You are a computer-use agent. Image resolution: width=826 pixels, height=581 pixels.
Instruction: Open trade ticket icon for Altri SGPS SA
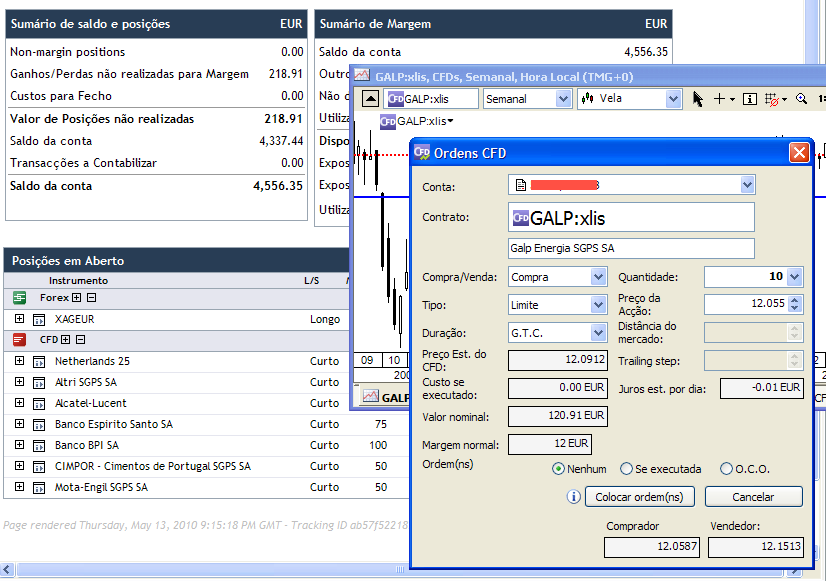[x=38, y=383]
